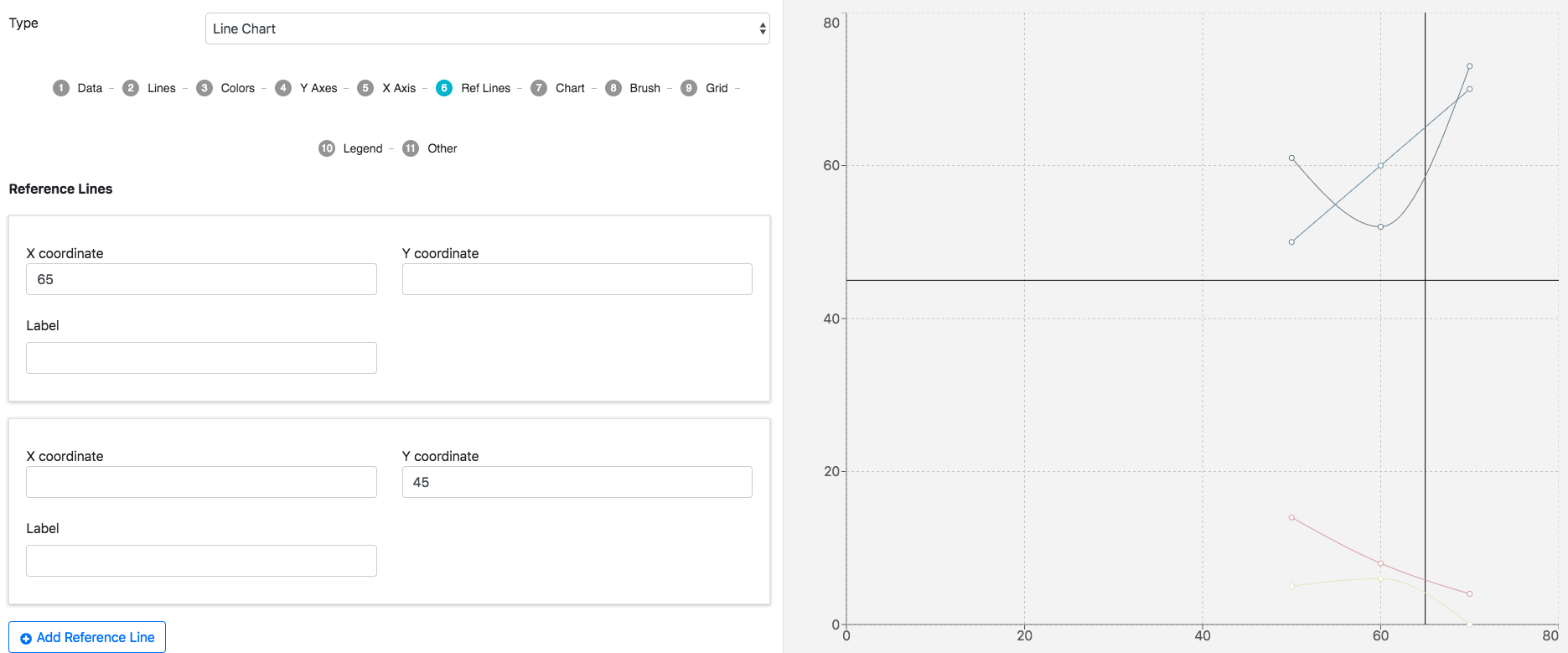Click the step 8 Brush number icon
Image resolution: width=1568 pixels, height=653 pixels.
613,88
